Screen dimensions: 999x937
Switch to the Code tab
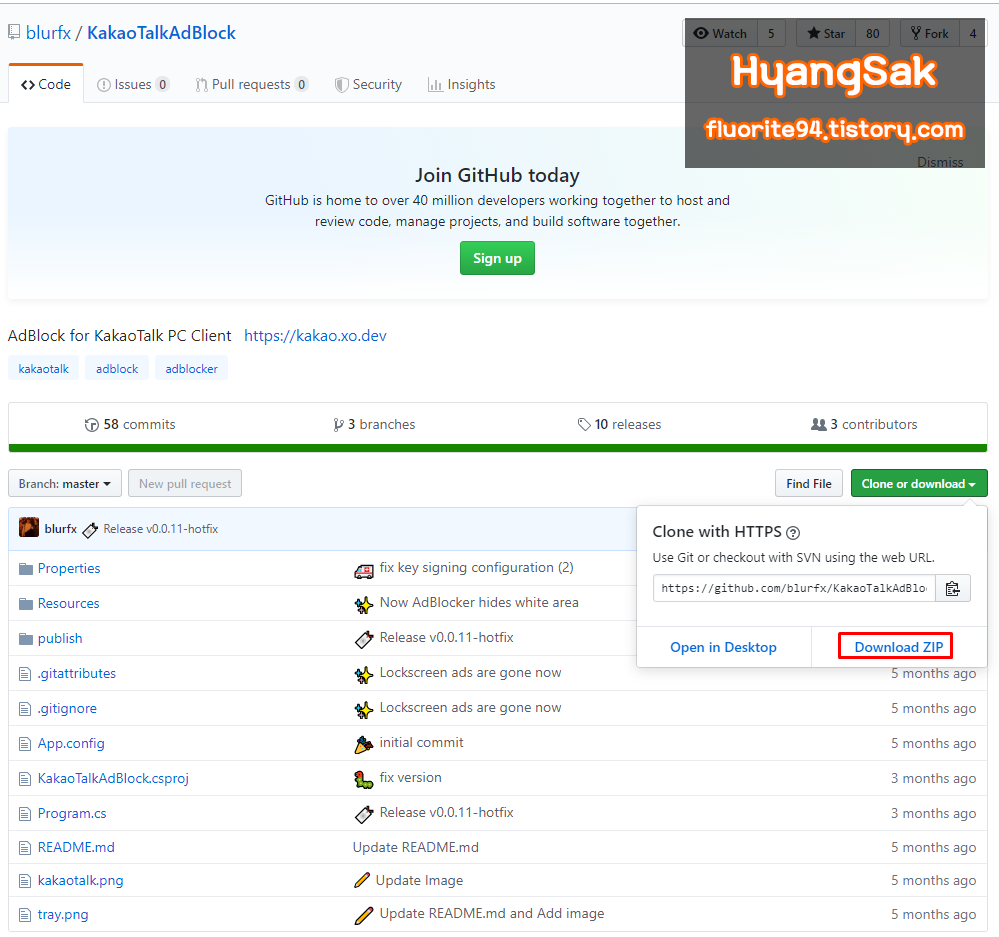[x=46, y=84]
